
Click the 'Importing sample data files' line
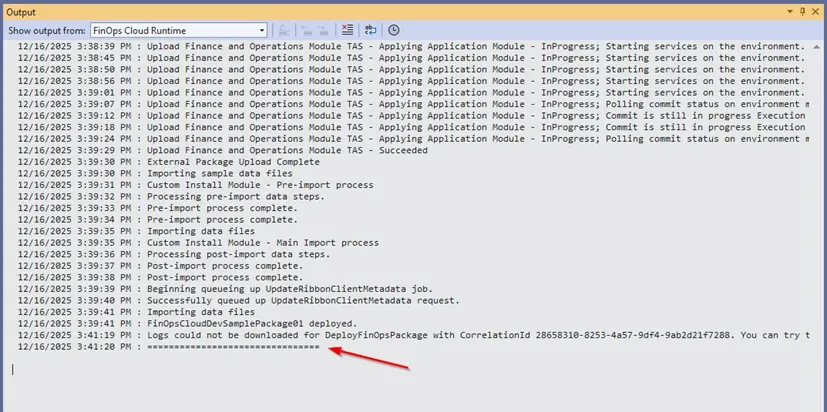[155, 174]
